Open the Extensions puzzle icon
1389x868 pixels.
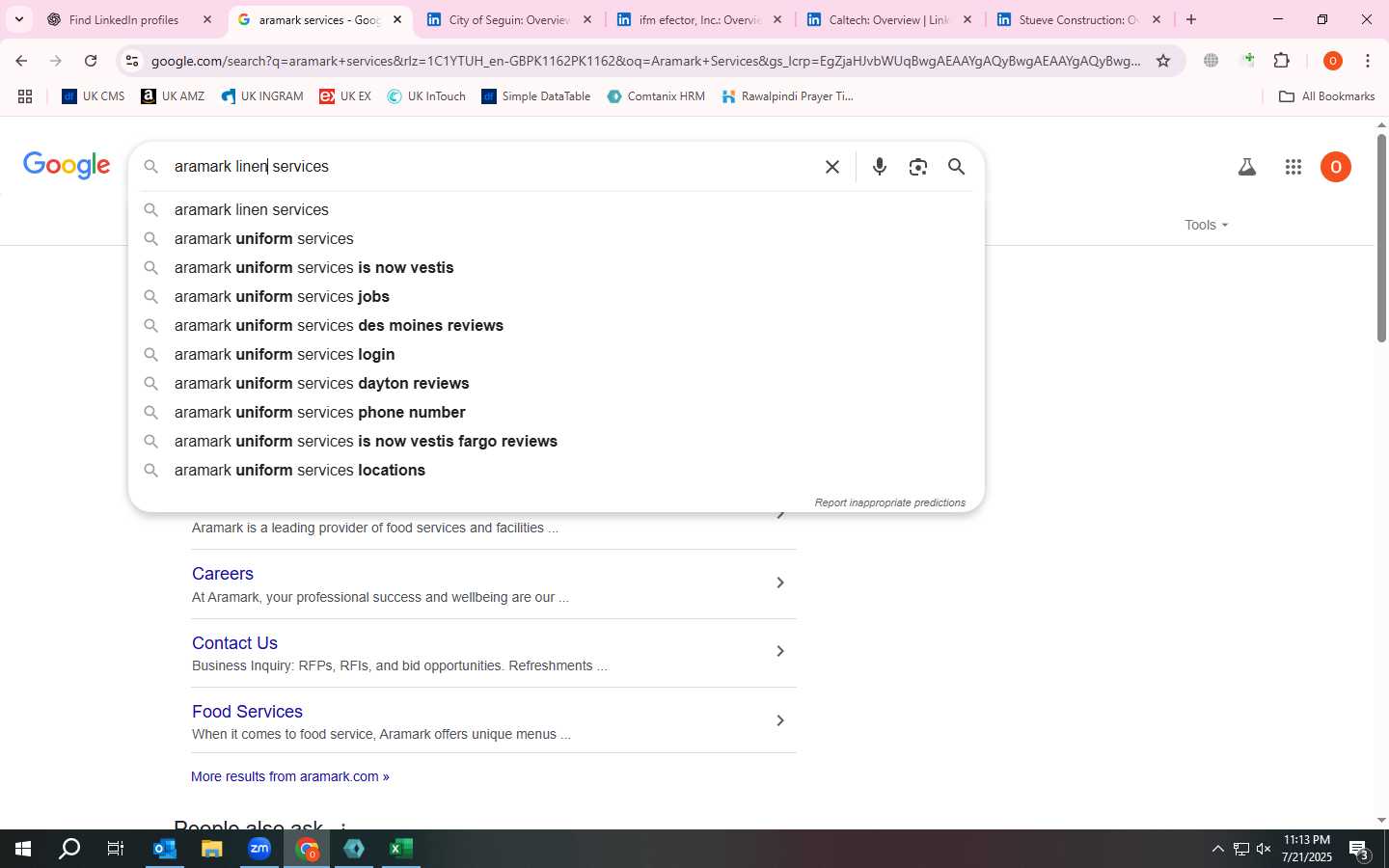(1282, 61)
